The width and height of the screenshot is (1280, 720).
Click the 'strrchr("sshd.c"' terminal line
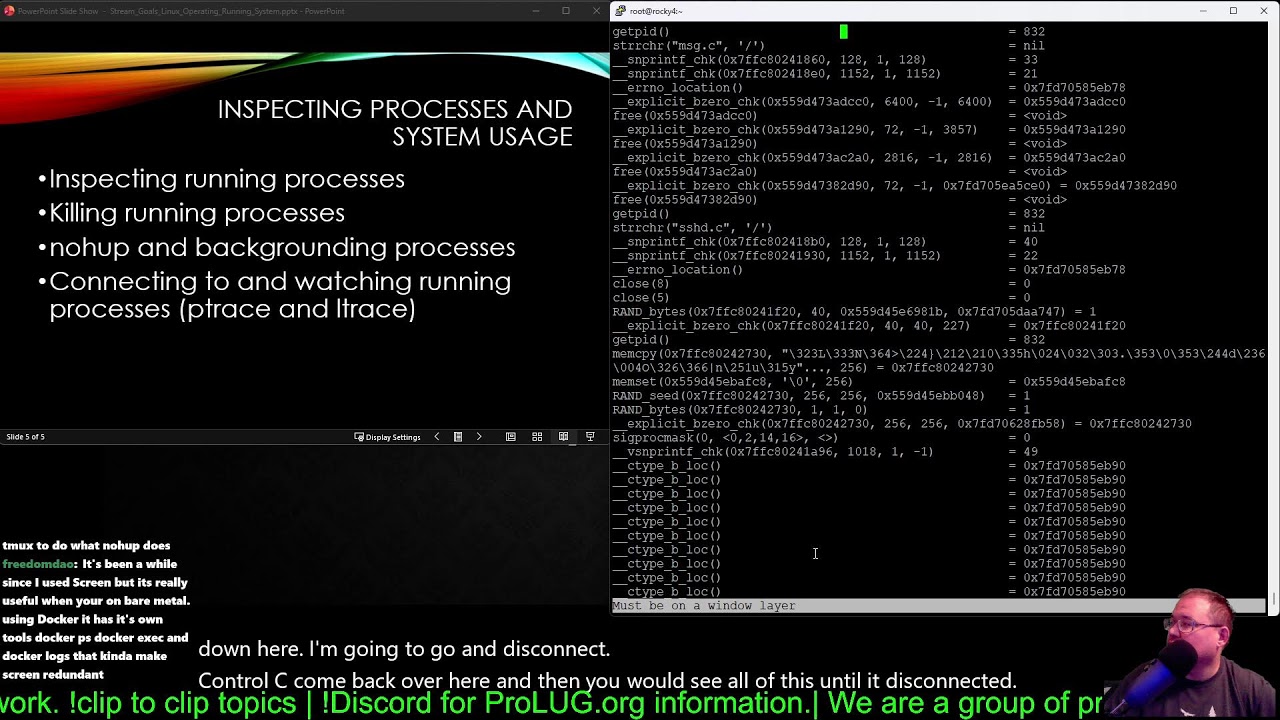coord(828,228)
